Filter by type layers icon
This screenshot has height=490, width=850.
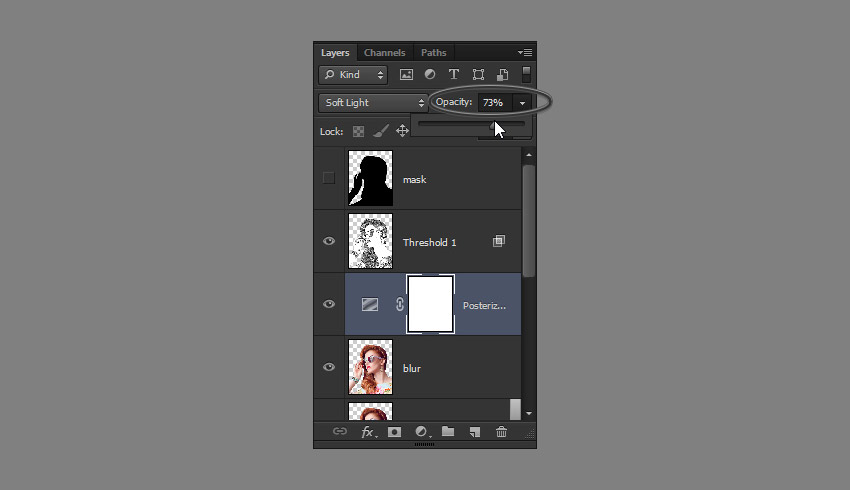454,74
